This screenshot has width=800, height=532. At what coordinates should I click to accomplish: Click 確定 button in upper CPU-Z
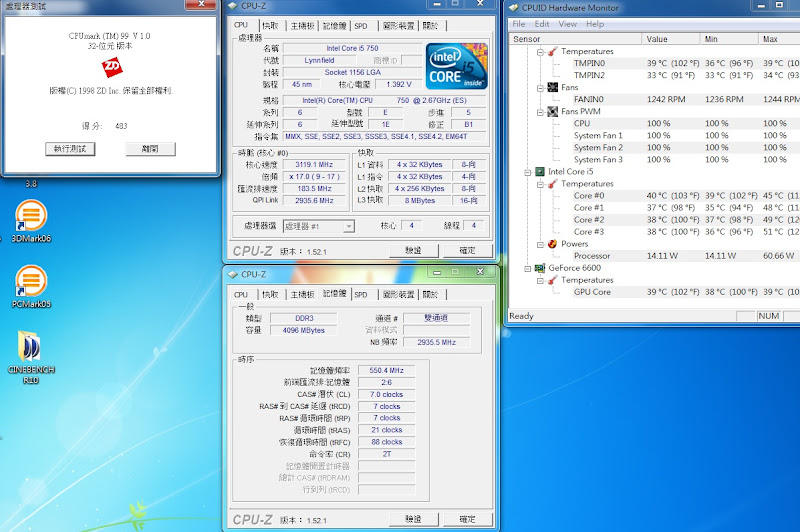pos(467,250)
